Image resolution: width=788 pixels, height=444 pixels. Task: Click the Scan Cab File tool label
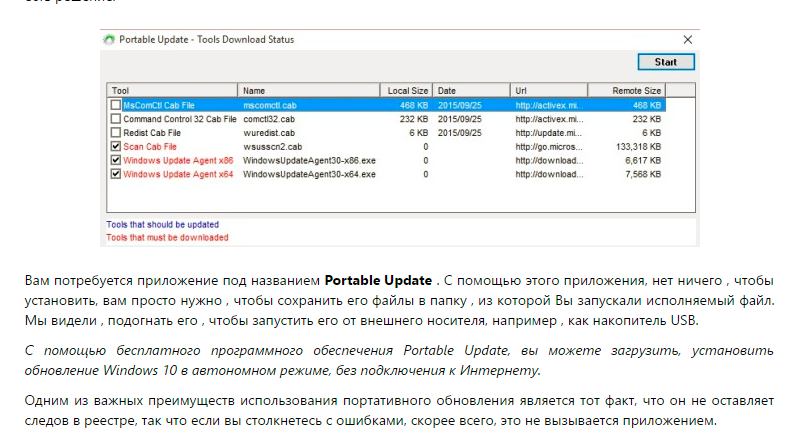pos(150,147)
